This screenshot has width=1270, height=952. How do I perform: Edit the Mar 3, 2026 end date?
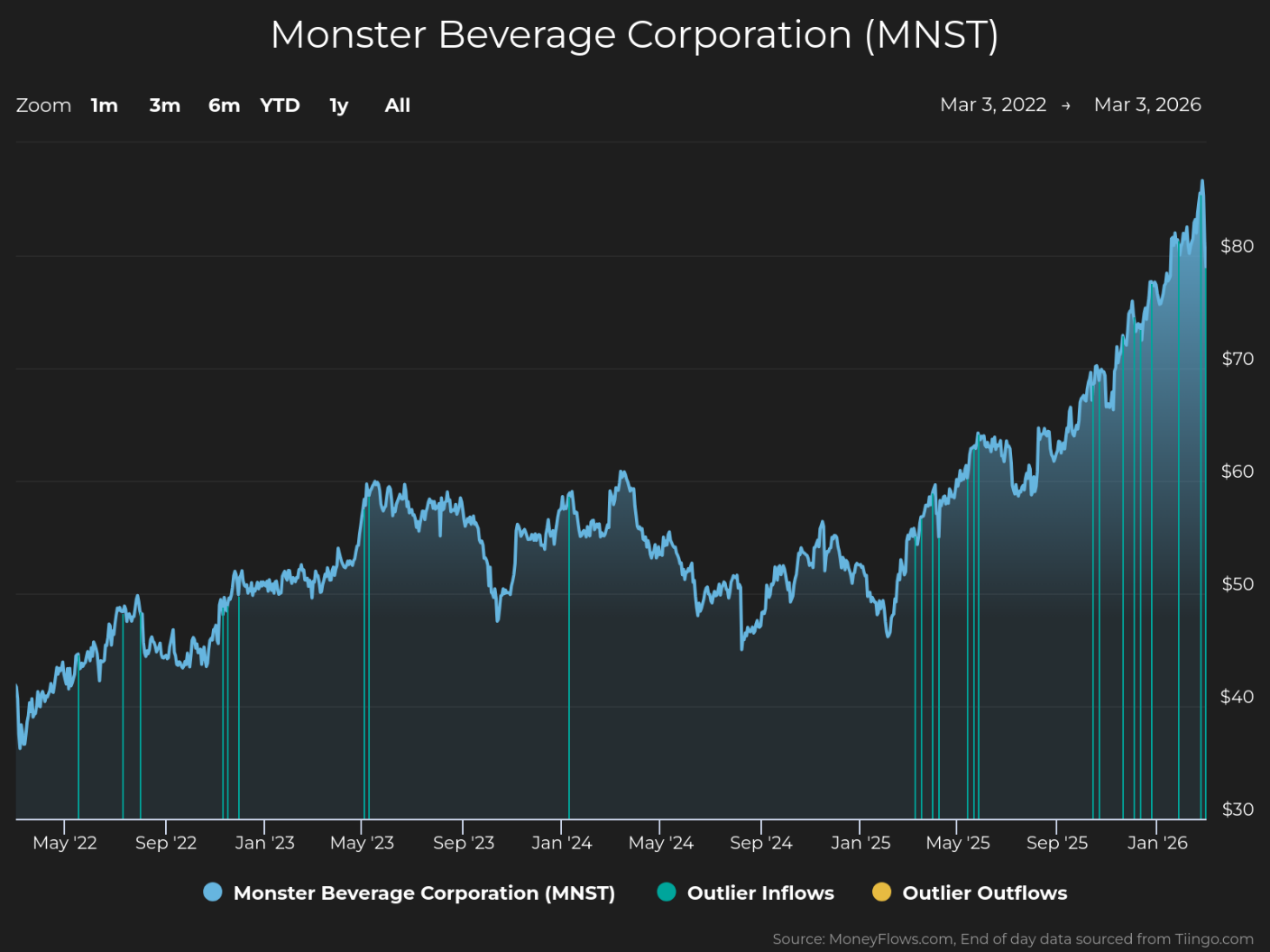1147,105
